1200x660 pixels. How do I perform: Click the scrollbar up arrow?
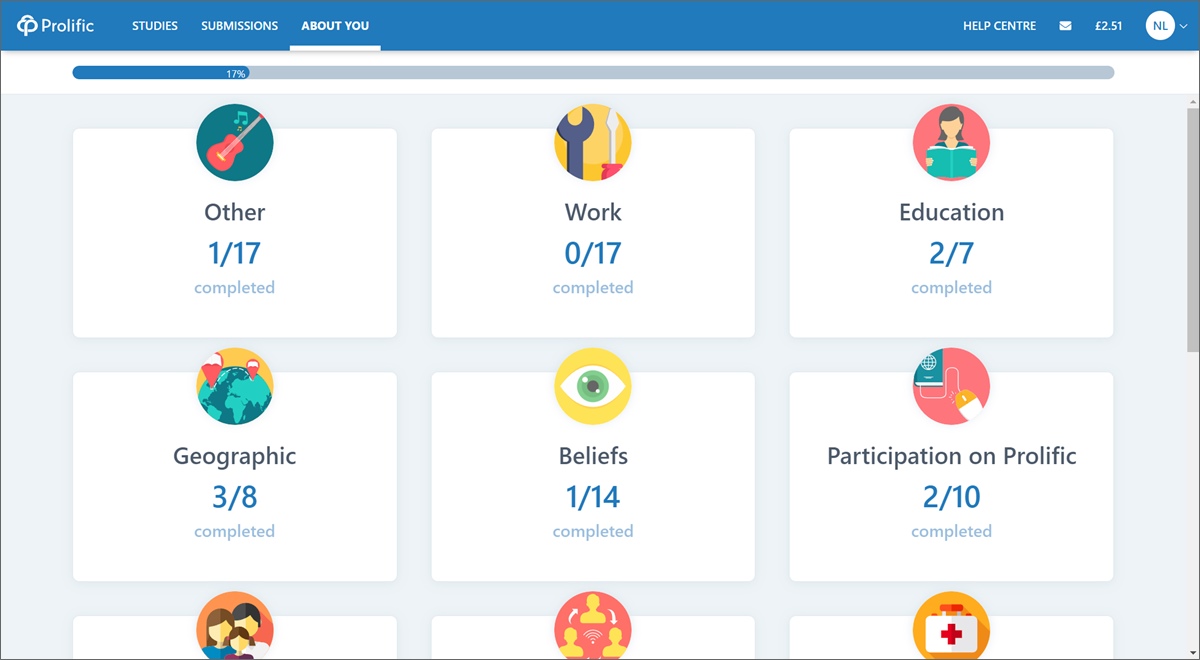click(1192, 103)
